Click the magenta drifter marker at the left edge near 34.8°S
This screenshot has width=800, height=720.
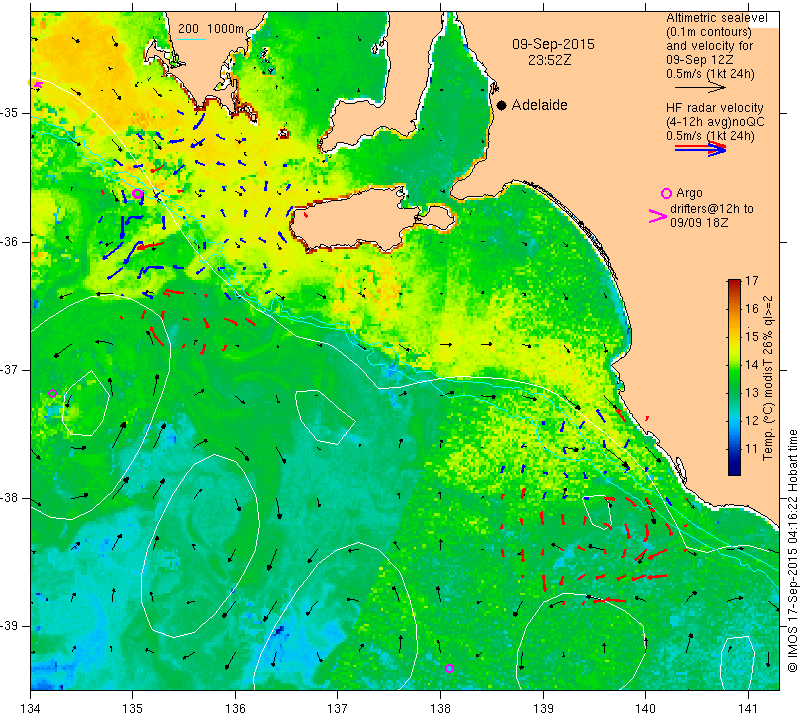37,85
